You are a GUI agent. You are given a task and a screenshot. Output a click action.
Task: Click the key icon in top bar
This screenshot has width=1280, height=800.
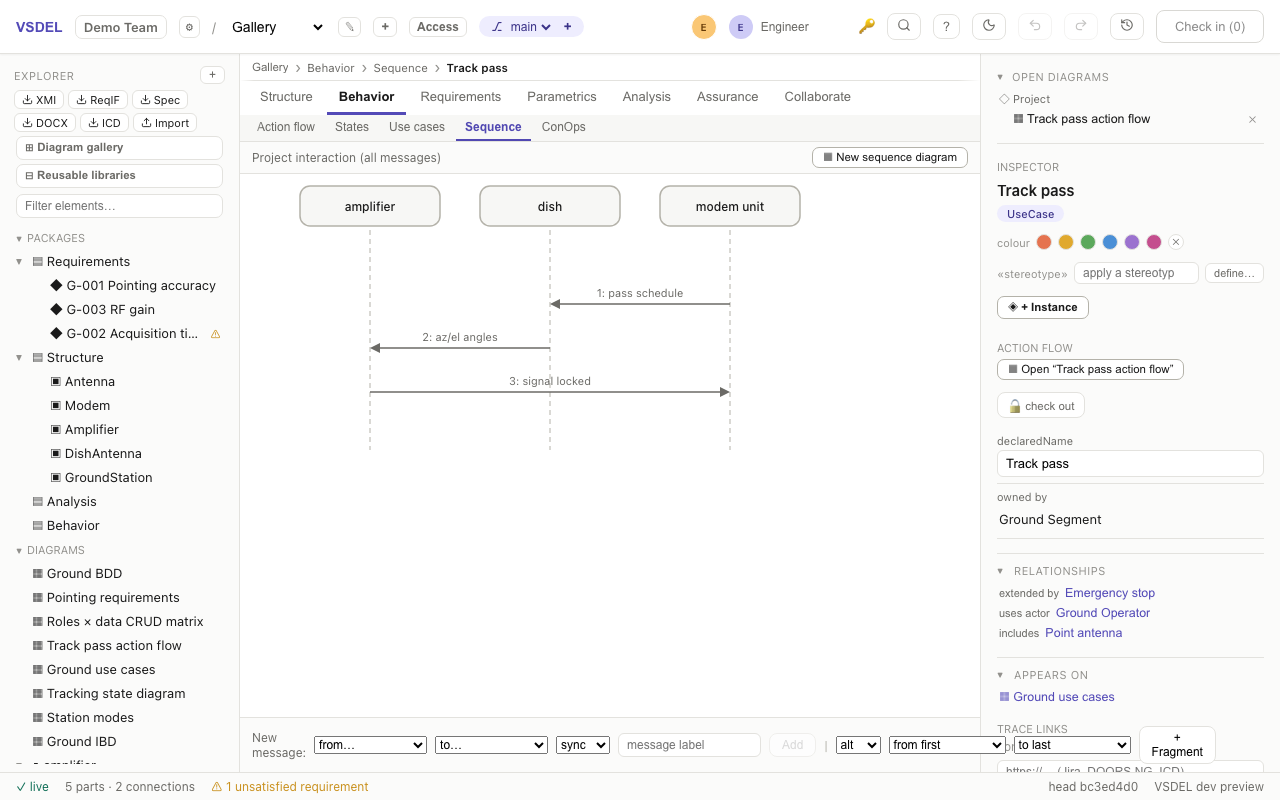coord(867,27)
